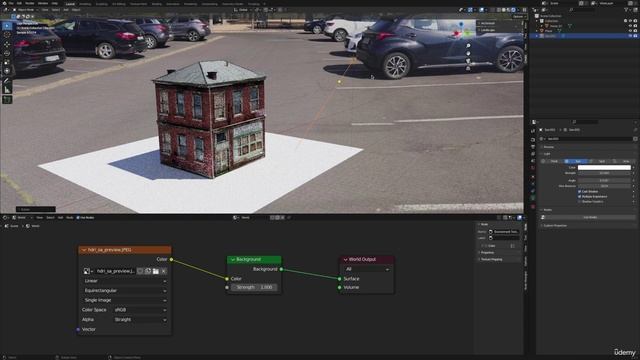This screenshot has width=640, height=360.
Task: Toggle Use Nodes checkbox in node editor header
Action: pyautogui.click(x=78, y=218)
